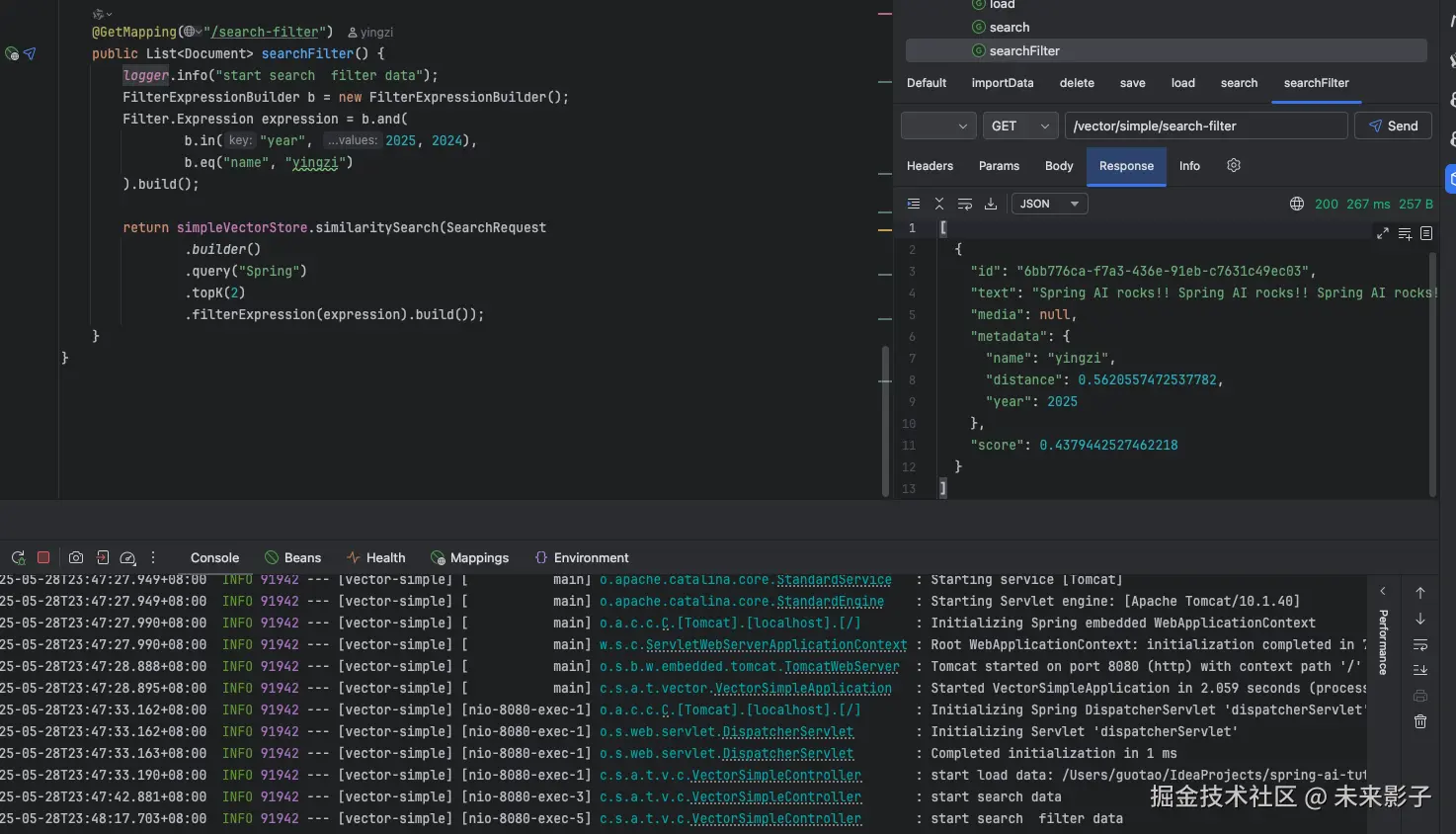Image resolution: width=1456 pixels, height=834 pixels.
Task: Click the request URL input field
Action: pyautogui.click(x=1205, y=125)
